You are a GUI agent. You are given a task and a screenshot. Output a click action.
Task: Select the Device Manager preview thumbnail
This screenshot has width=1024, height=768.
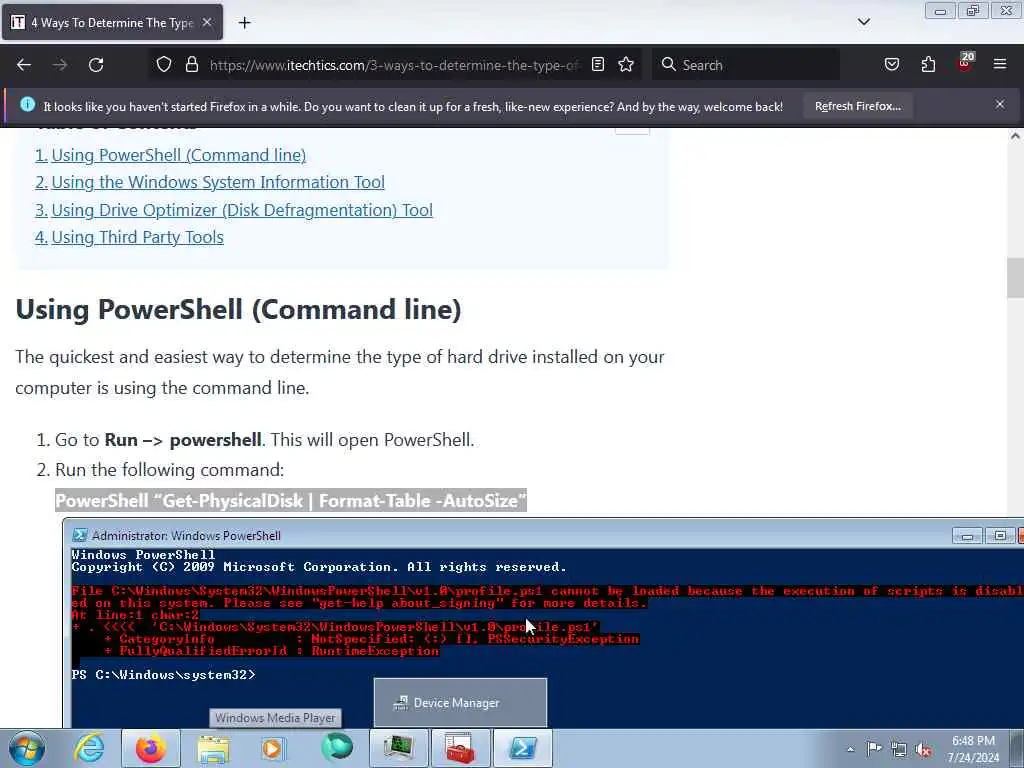tap(460, 703)
